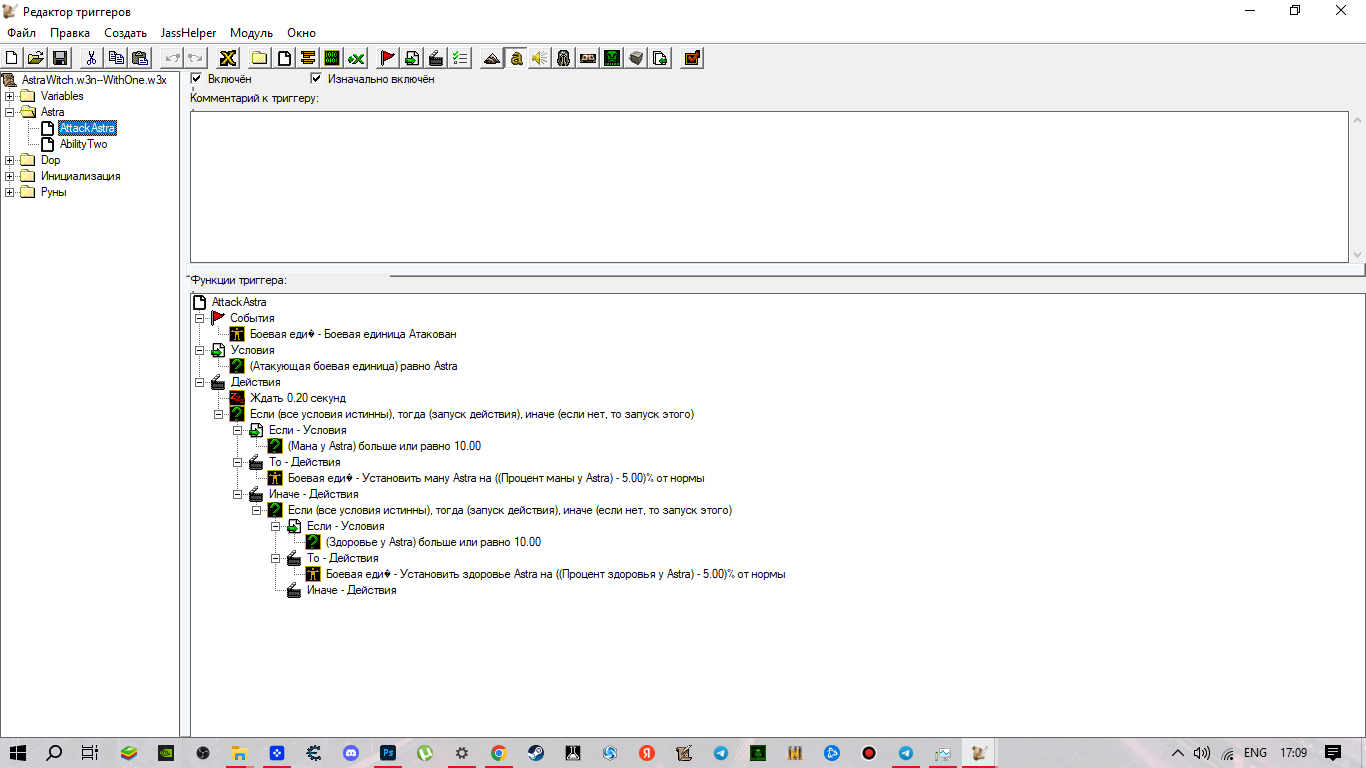Open the Файл menu
The height and width of the screenshot is (768, 1366).
[21, 33]
